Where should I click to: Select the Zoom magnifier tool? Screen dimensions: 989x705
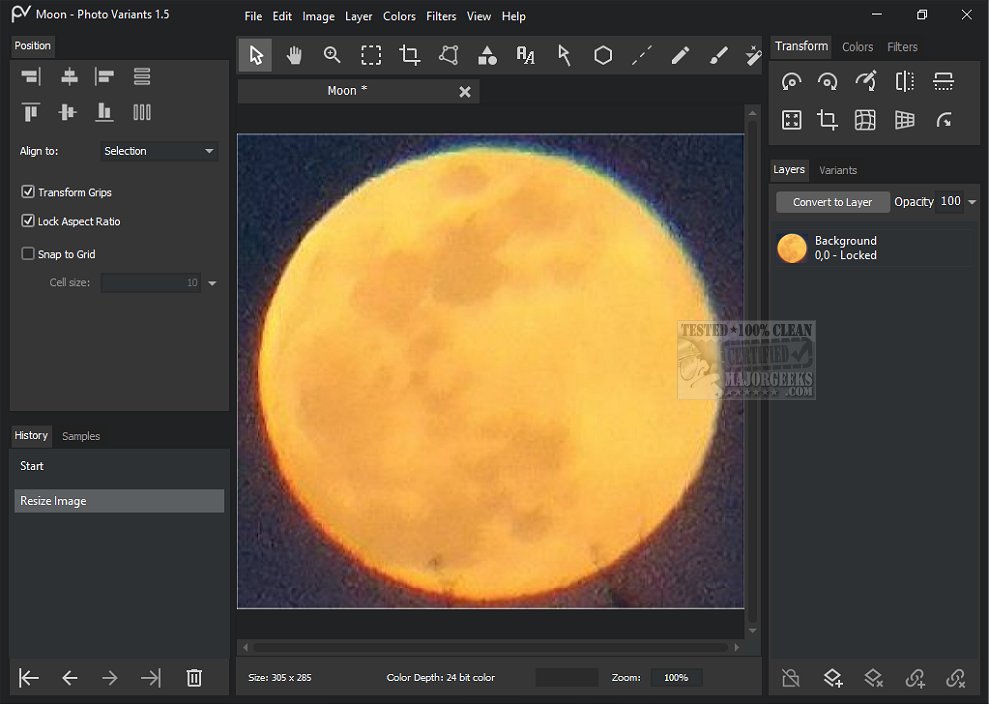point(332,56)
